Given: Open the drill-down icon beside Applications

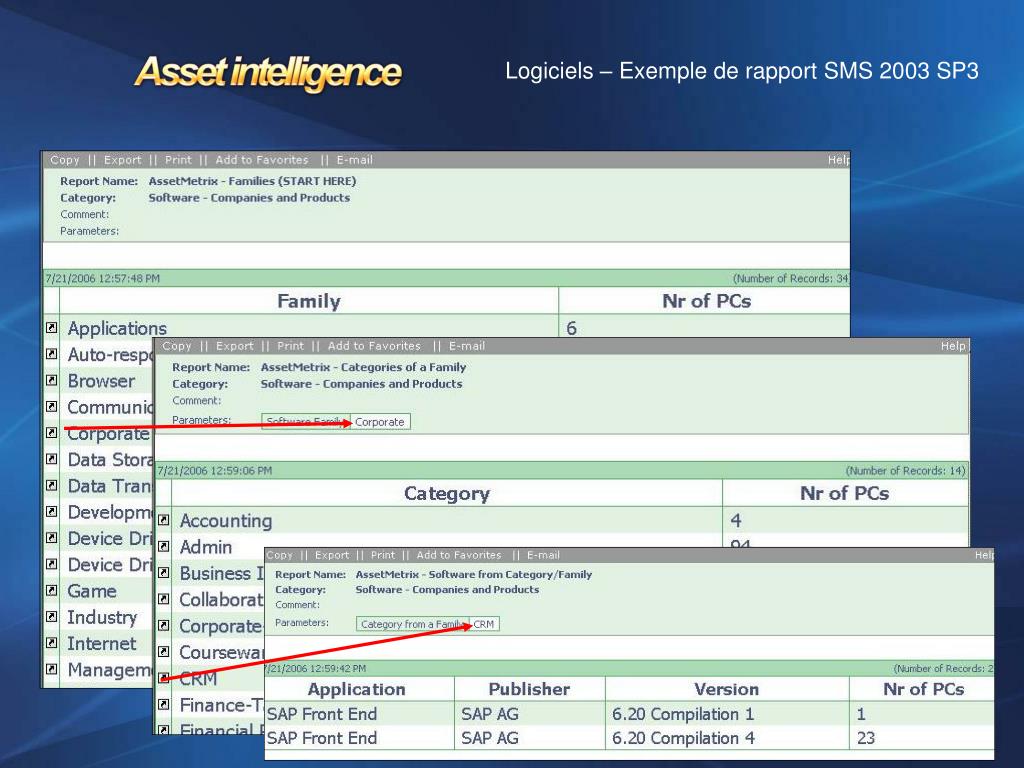Looking at the screenshot, I should (52, 328).
